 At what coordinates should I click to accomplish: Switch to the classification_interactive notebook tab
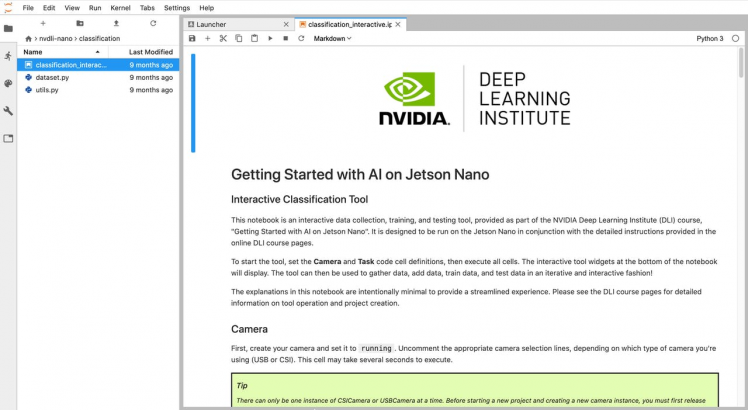[351, 24]
